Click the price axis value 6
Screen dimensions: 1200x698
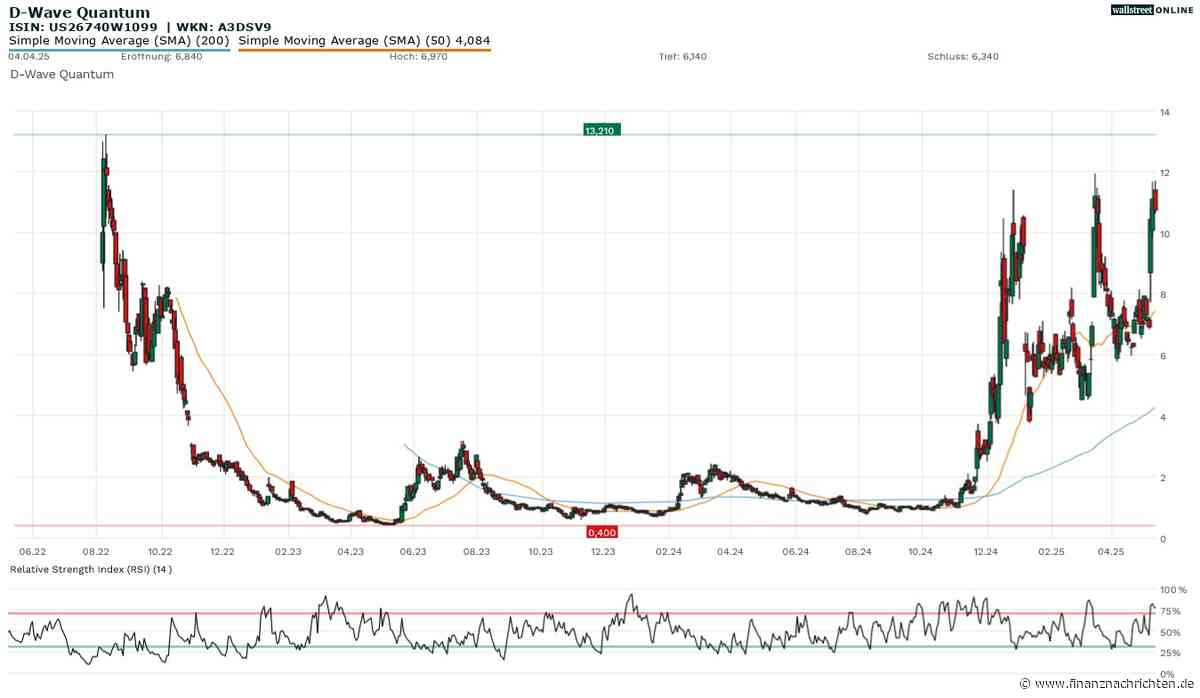point(1163,355)
